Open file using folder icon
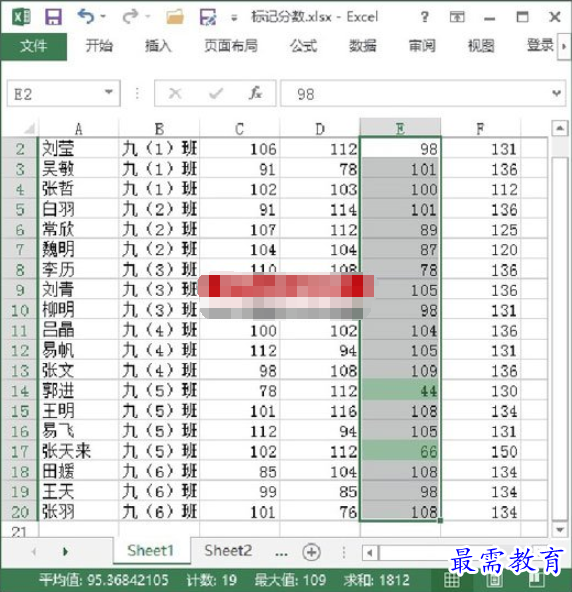This screenshot has width=572, height=592. pyautogui.click(x=175, y=17)
